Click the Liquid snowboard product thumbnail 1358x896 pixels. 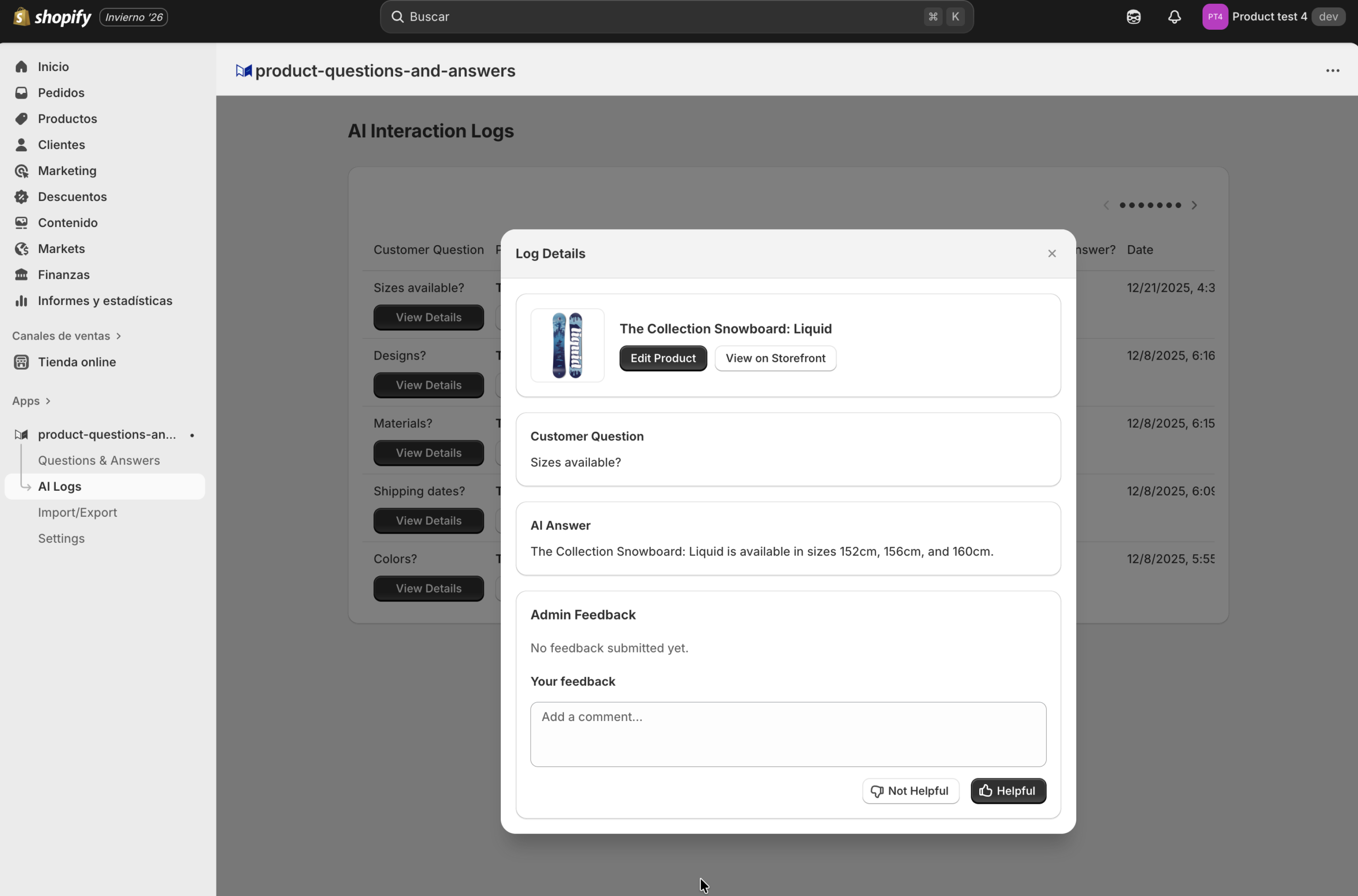[x=567, y=345]
